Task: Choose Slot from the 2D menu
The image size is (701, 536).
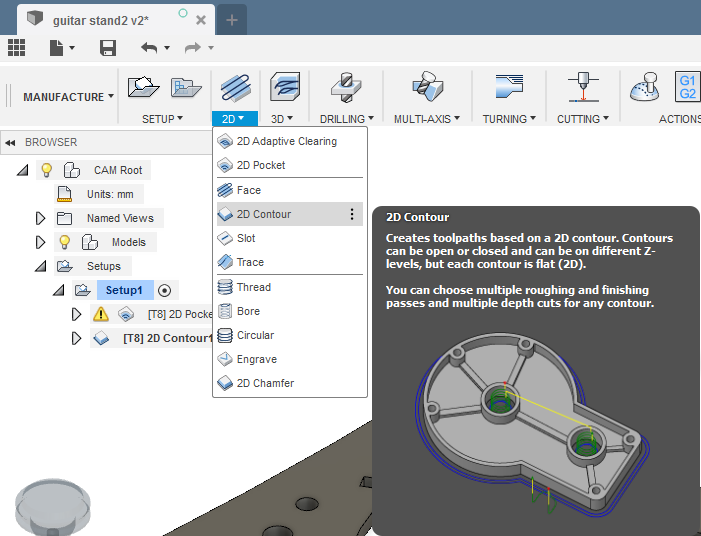Action: [290, 238]
